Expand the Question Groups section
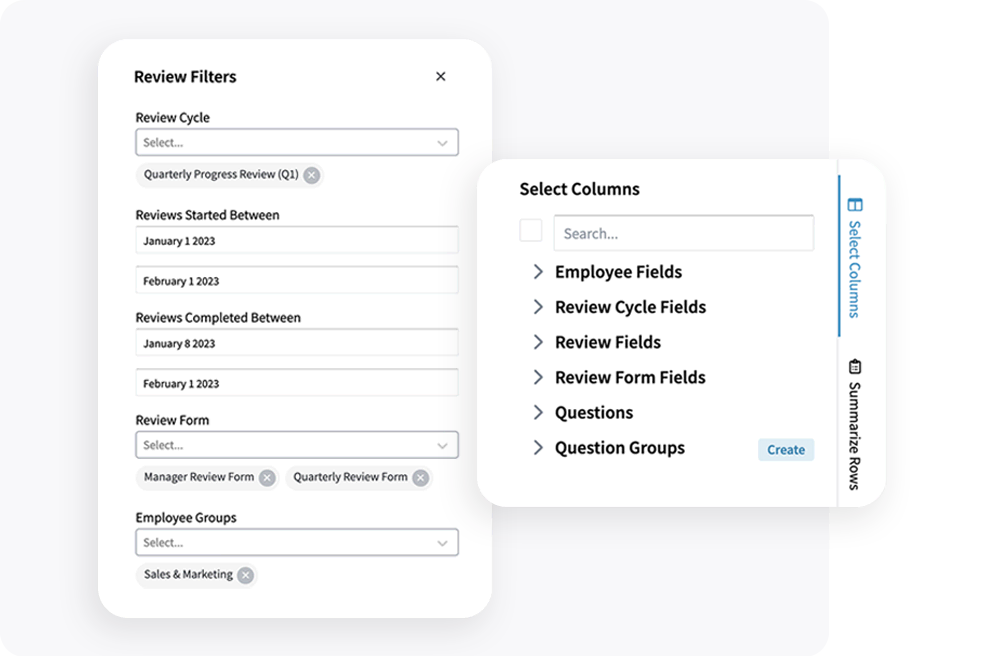Viewport: 984px width, 656px height. (538, 448)
